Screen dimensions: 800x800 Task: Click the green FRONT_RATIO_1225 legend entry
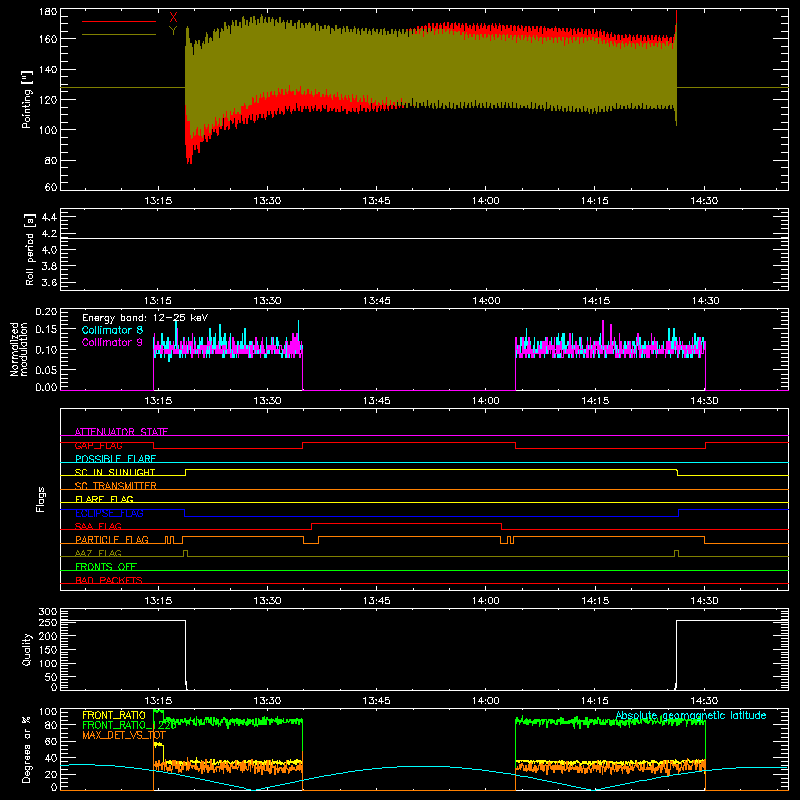coord(129,726)
